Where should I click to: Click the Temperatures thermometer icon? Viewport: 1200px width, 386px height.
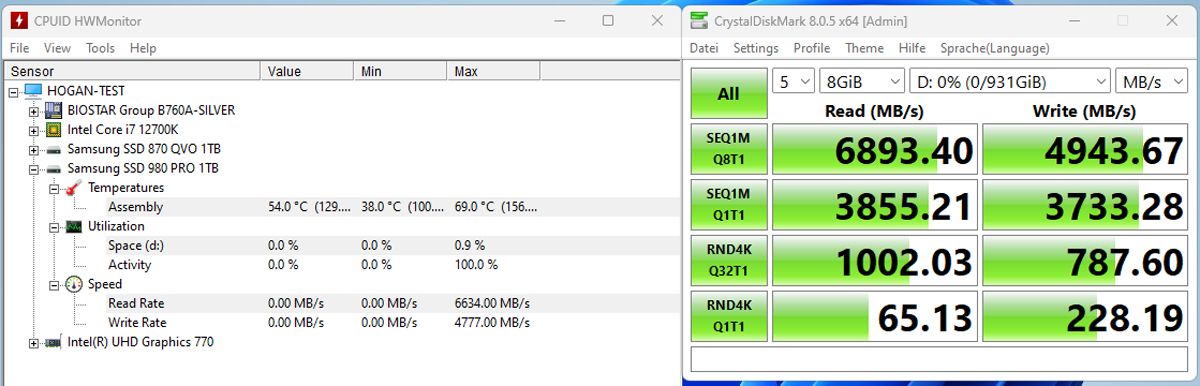73,187
